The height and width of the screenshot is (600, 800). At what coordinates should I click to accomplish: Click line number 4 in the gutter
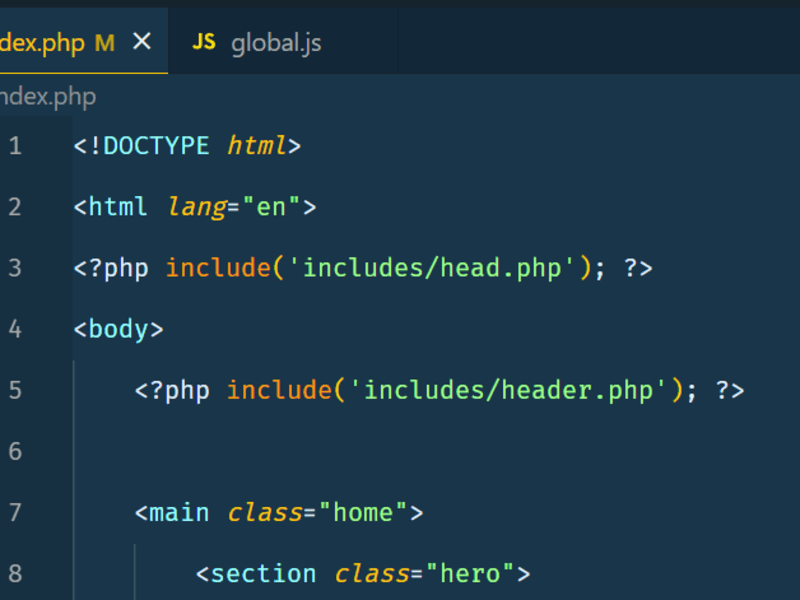15,330
